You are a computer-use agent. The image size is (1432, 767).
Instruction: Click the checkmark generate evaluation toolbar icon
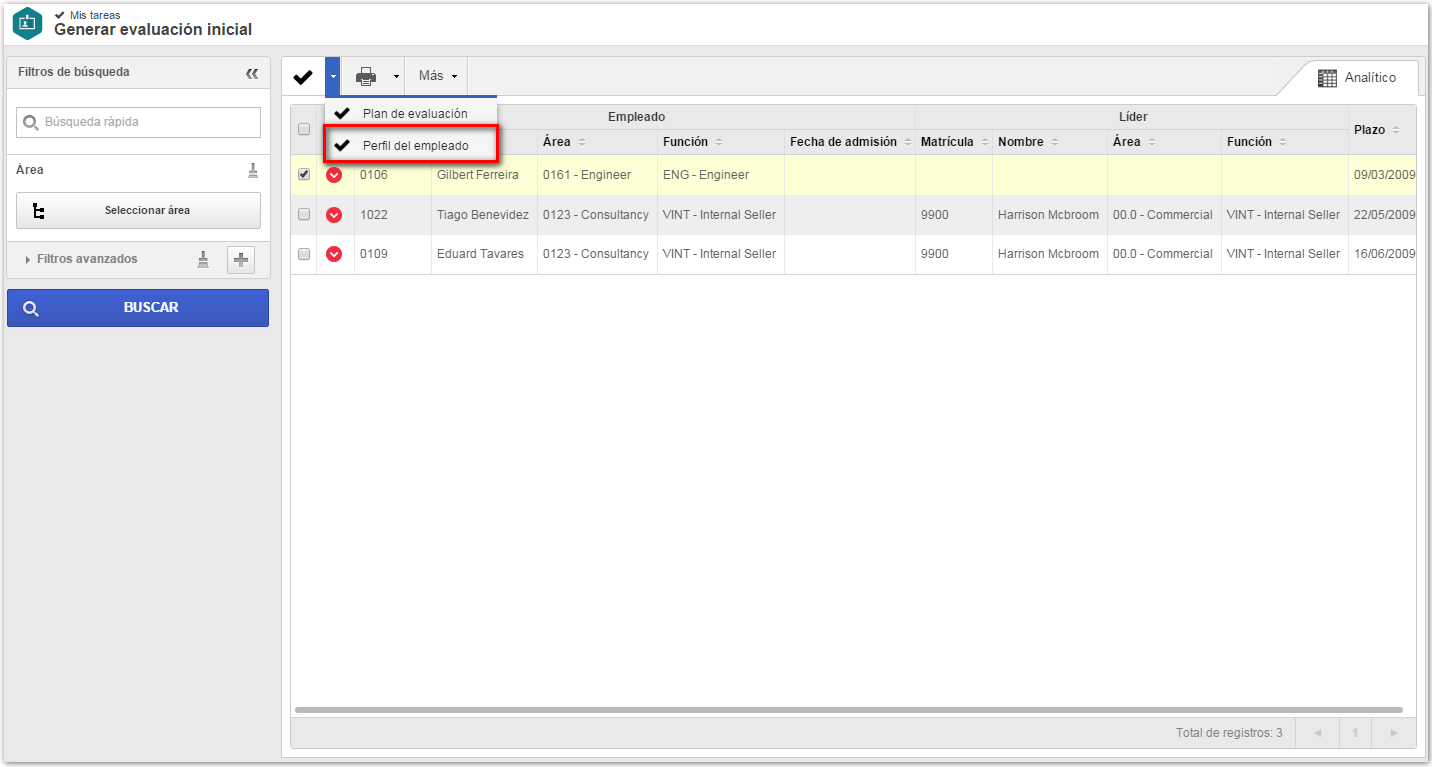click(303, 77)
